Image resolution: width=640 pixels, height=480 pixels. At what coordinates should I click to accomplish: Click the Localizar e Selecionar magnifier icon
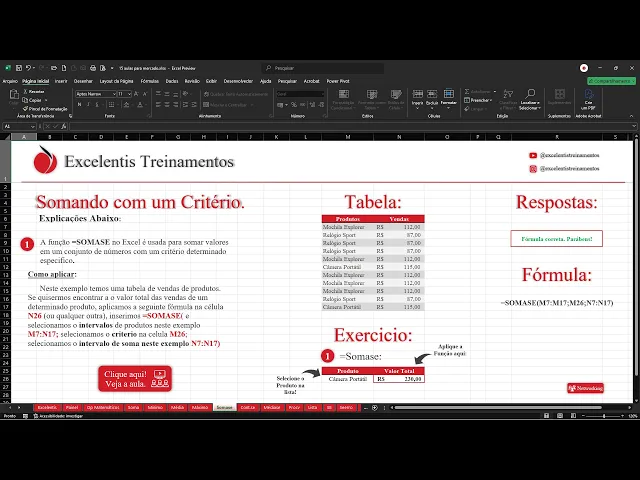pos(530,94)
